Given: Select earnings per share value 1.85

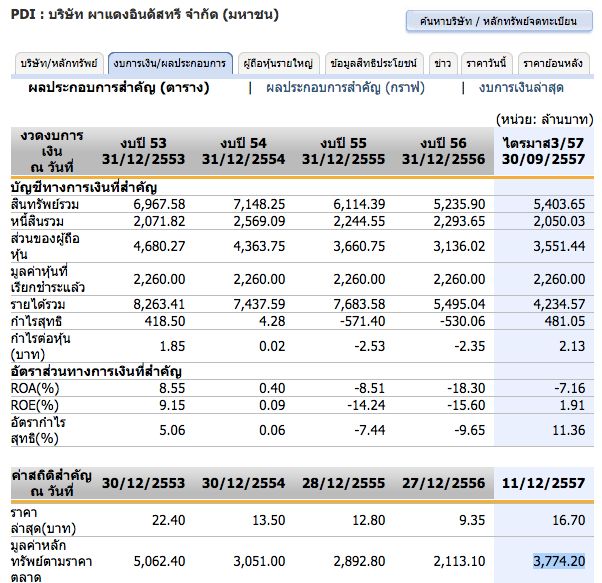Looking at the screenshot, I should 172,347.
